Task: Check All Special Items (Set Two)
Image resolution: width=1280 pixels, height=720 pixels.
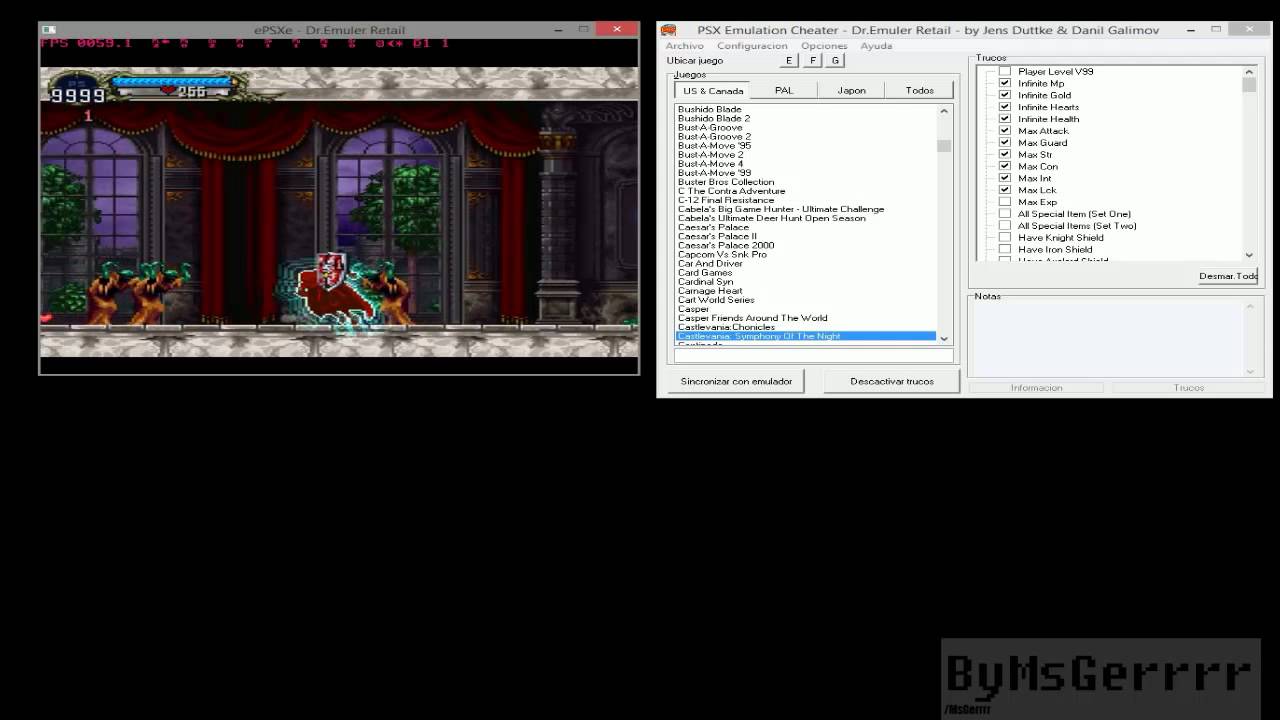Action: point(1005,226)
